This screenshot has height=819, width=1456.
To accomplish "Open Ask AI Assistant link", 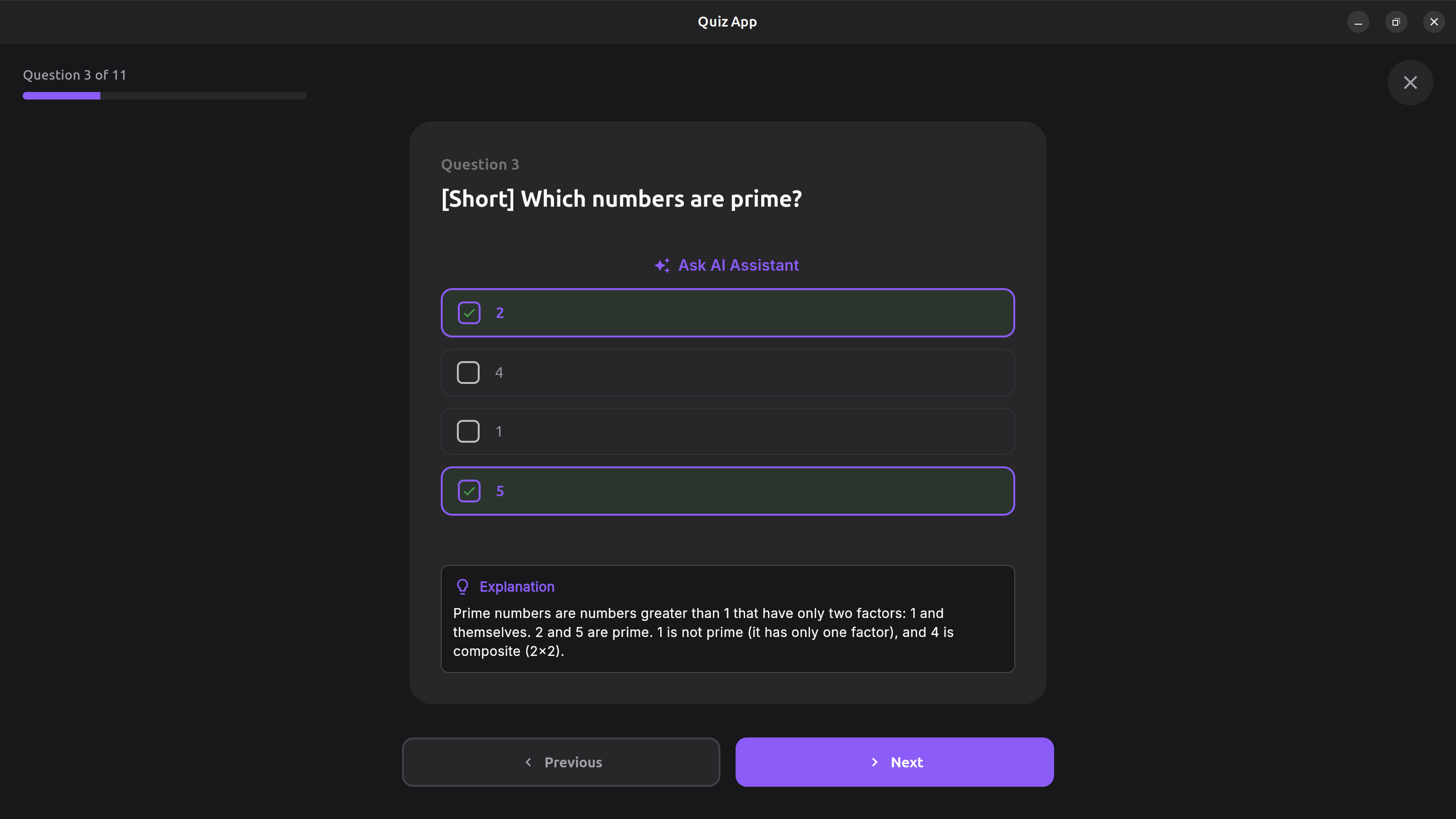I will [738, 265].
